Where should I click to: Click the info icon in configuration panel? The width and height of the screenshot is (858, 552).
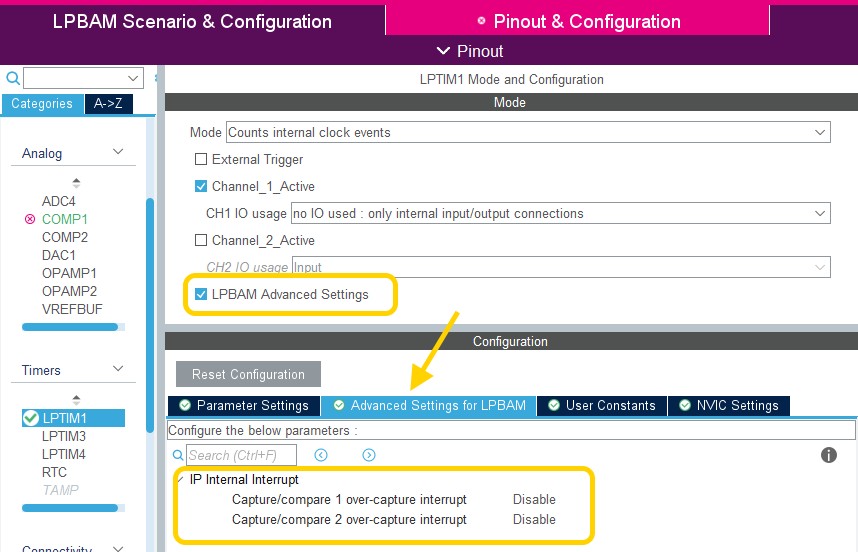click(x=828, y=455)
